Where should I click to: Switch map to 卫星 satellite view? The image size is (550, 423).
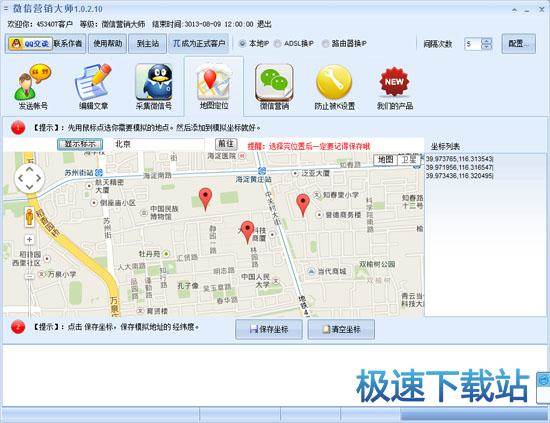[x=409, y=160]
